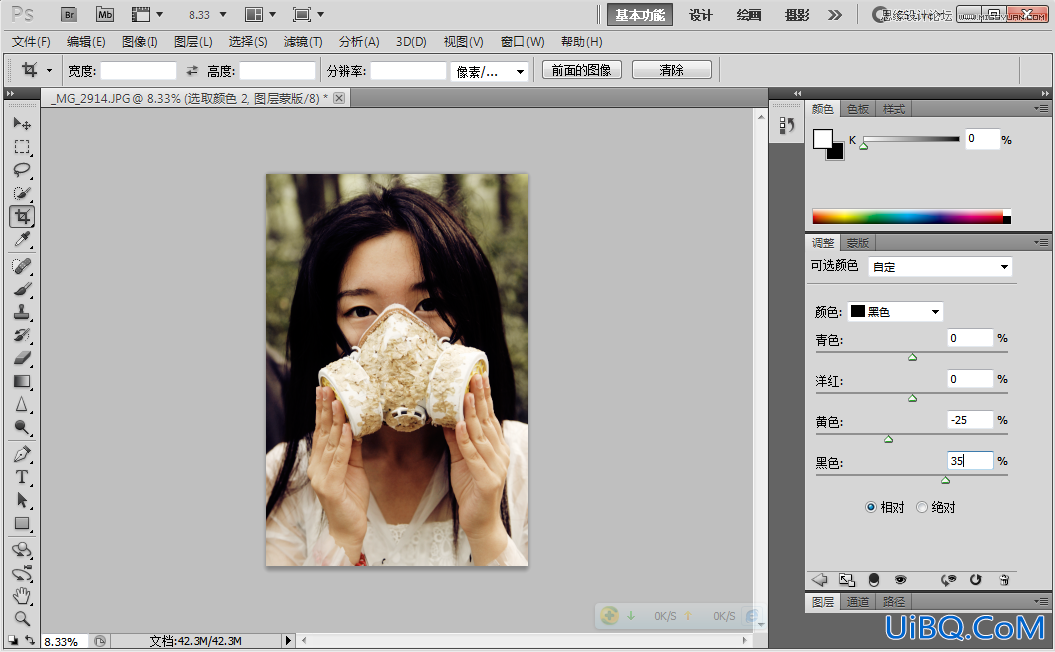Select the Move tool

(x=22, y=124)
